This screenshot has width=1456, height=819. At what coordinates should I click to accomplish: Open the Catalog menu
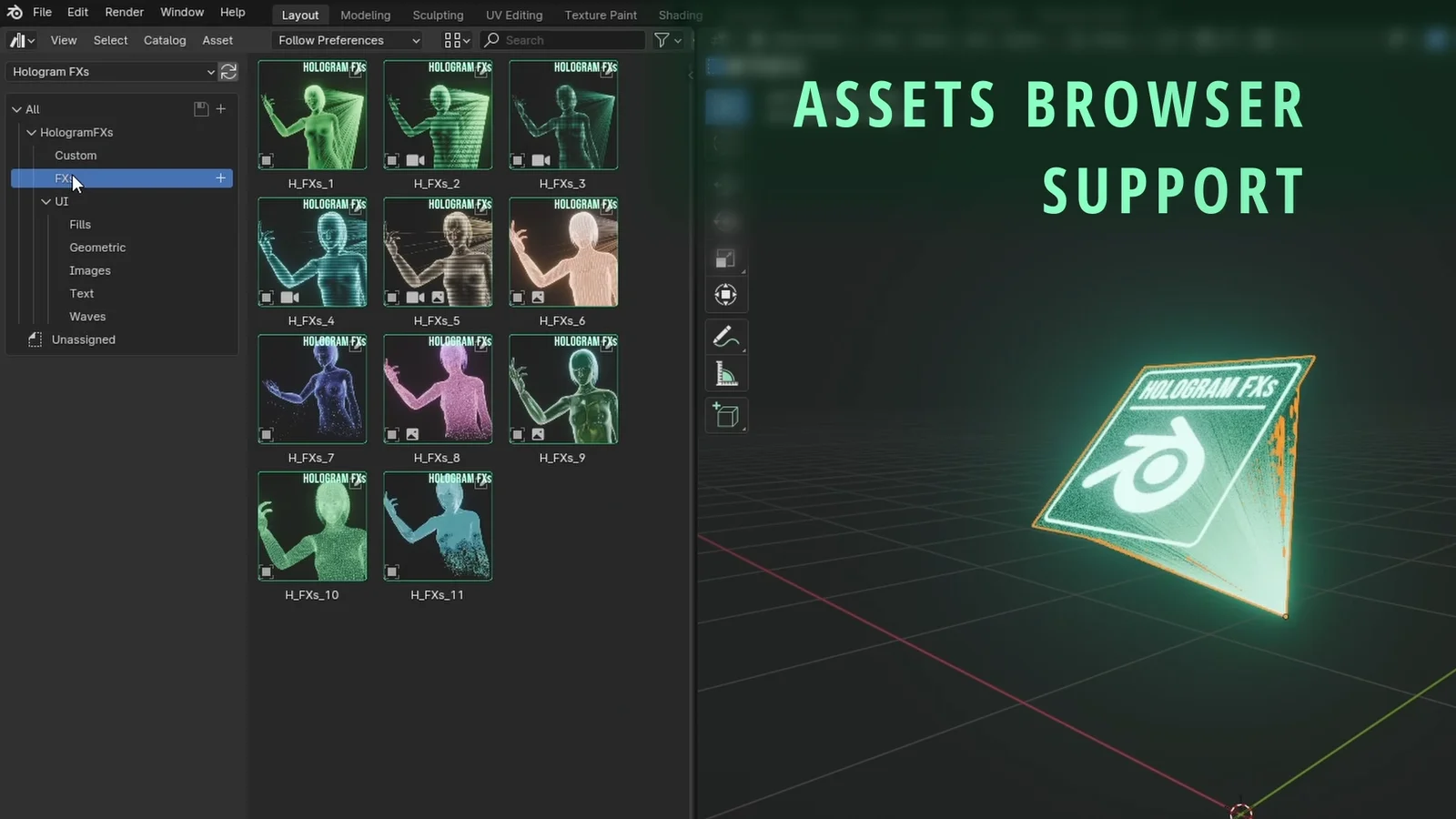[x=164, y=40]
